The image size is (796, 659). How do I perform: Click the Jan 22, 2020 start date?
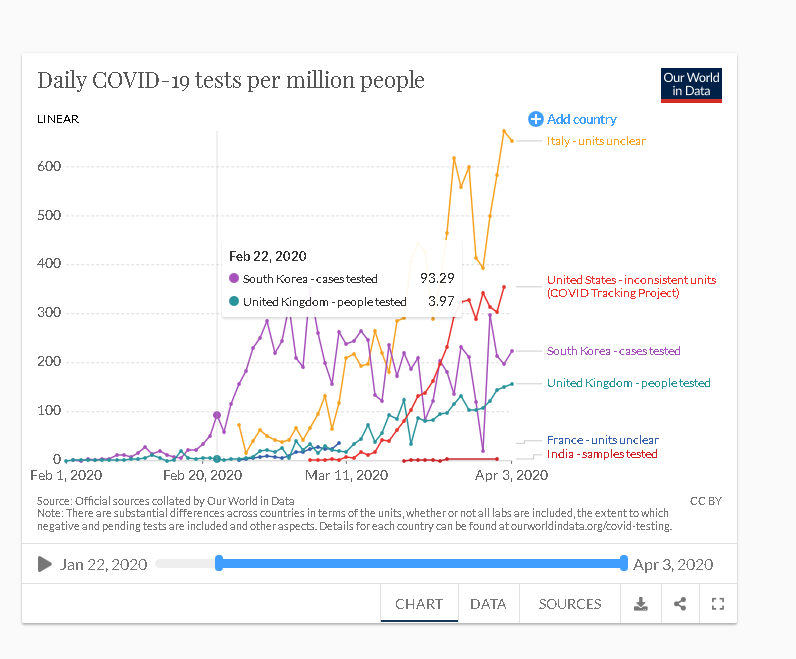tap(103, 564)
